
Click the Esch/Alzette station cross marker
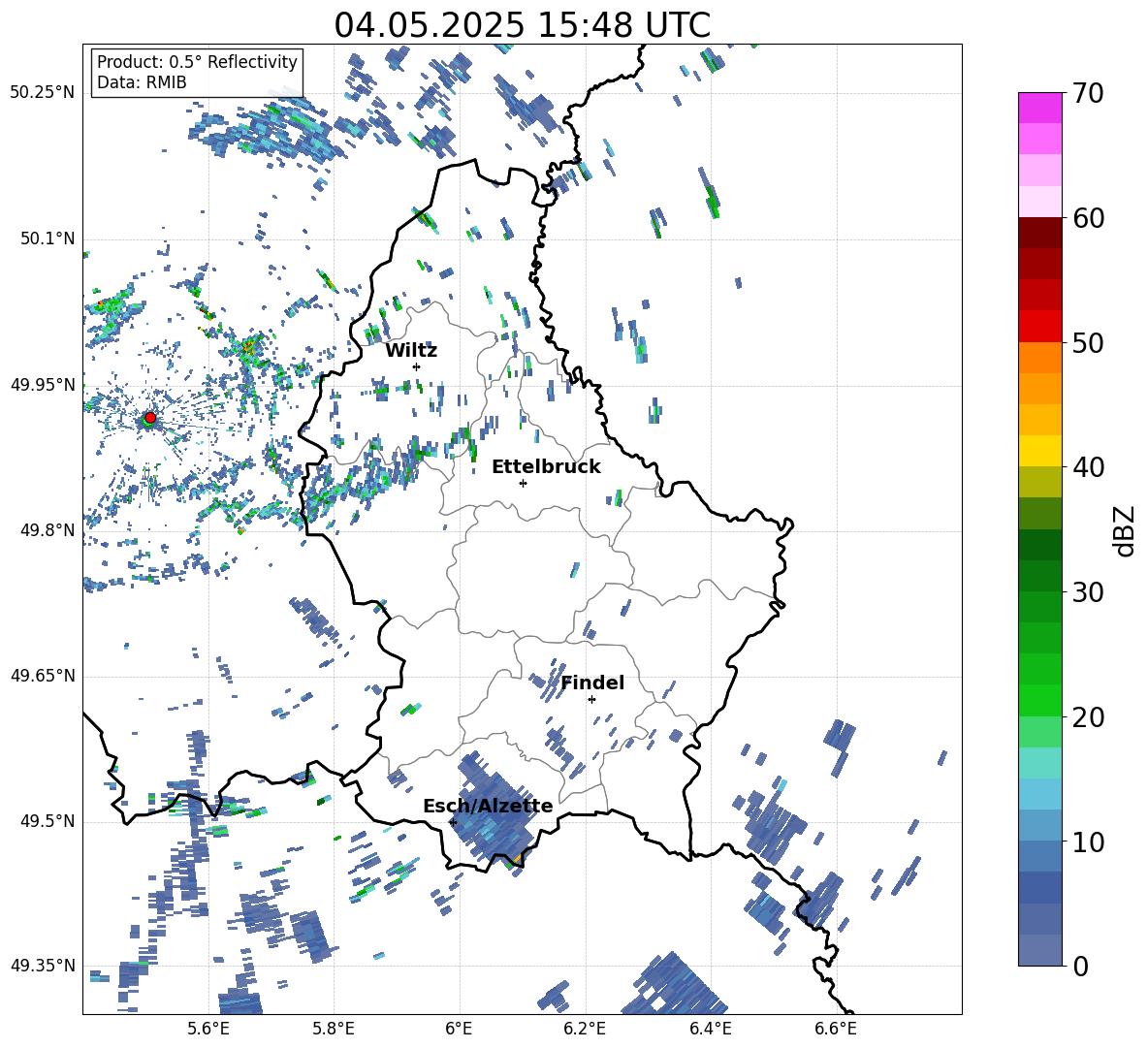pyautogui.click(x=453, y=822)
